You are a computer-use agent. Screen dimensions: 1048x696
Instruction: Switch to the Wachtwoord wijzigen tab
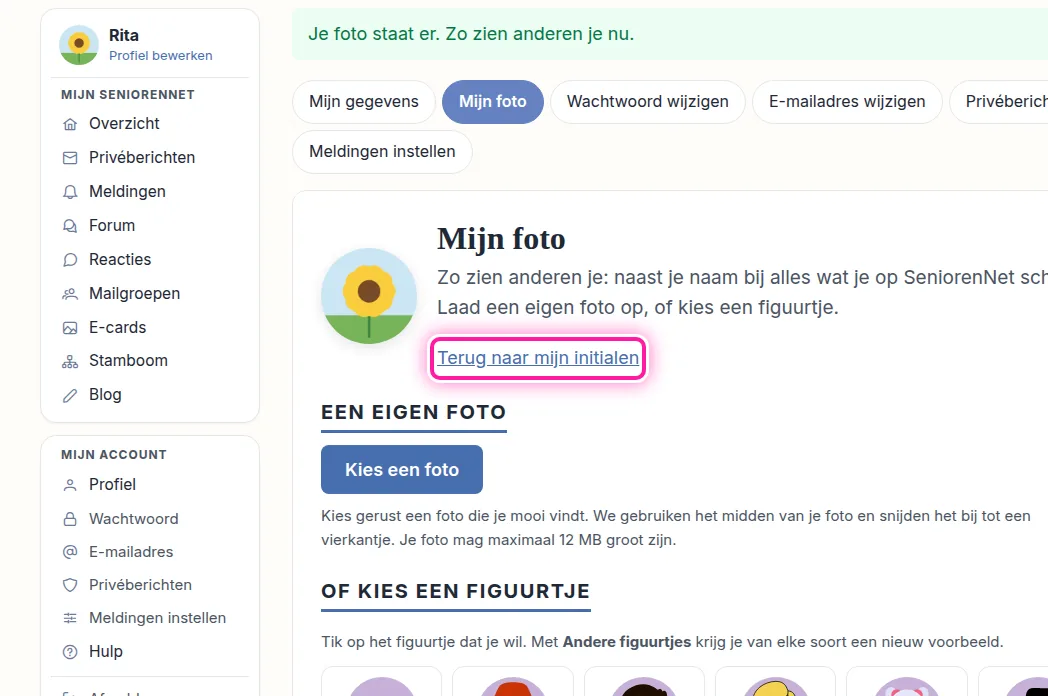(x=648, y=102)
